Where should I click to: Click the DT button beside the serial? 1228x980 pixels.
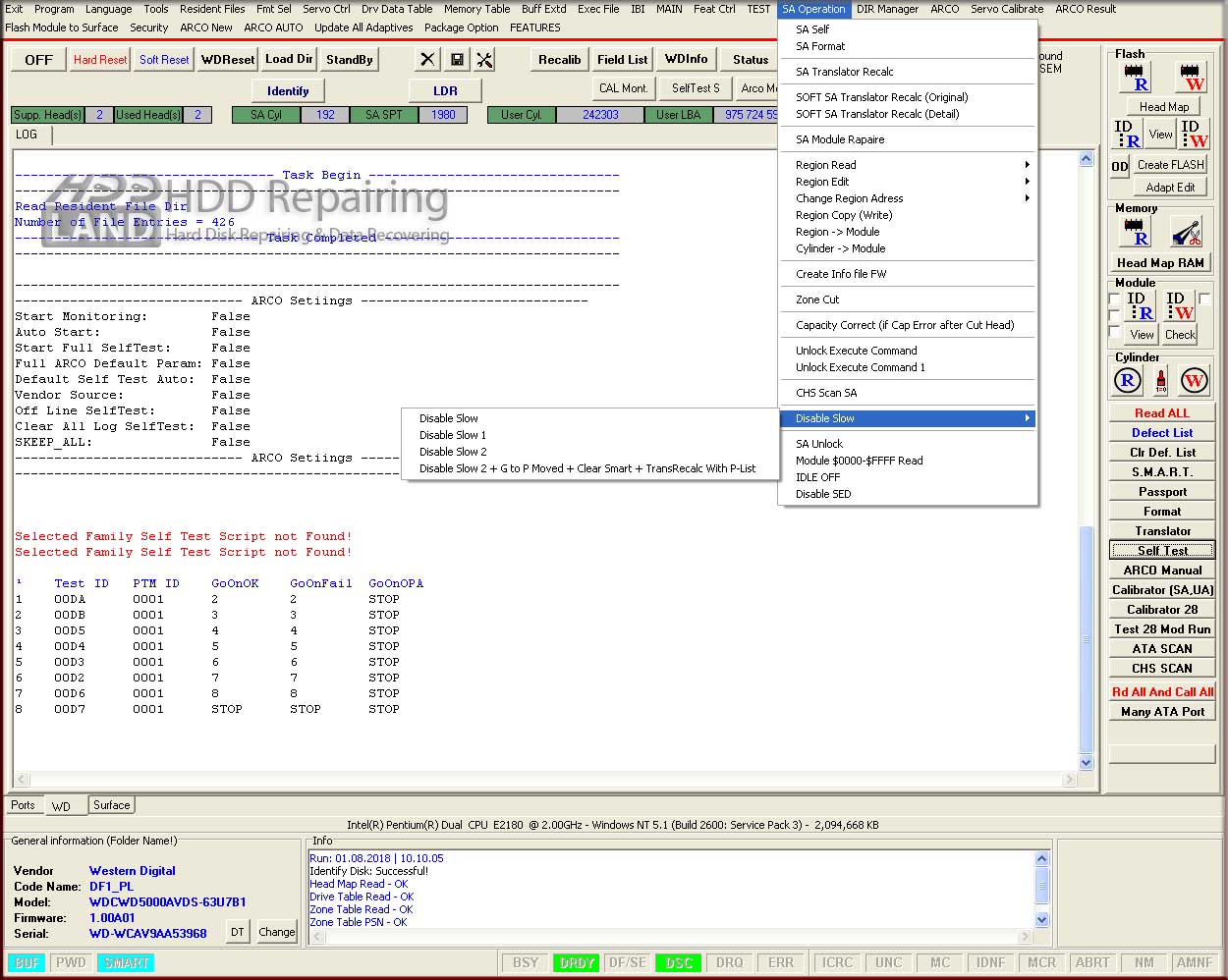[x=238, y=932]
